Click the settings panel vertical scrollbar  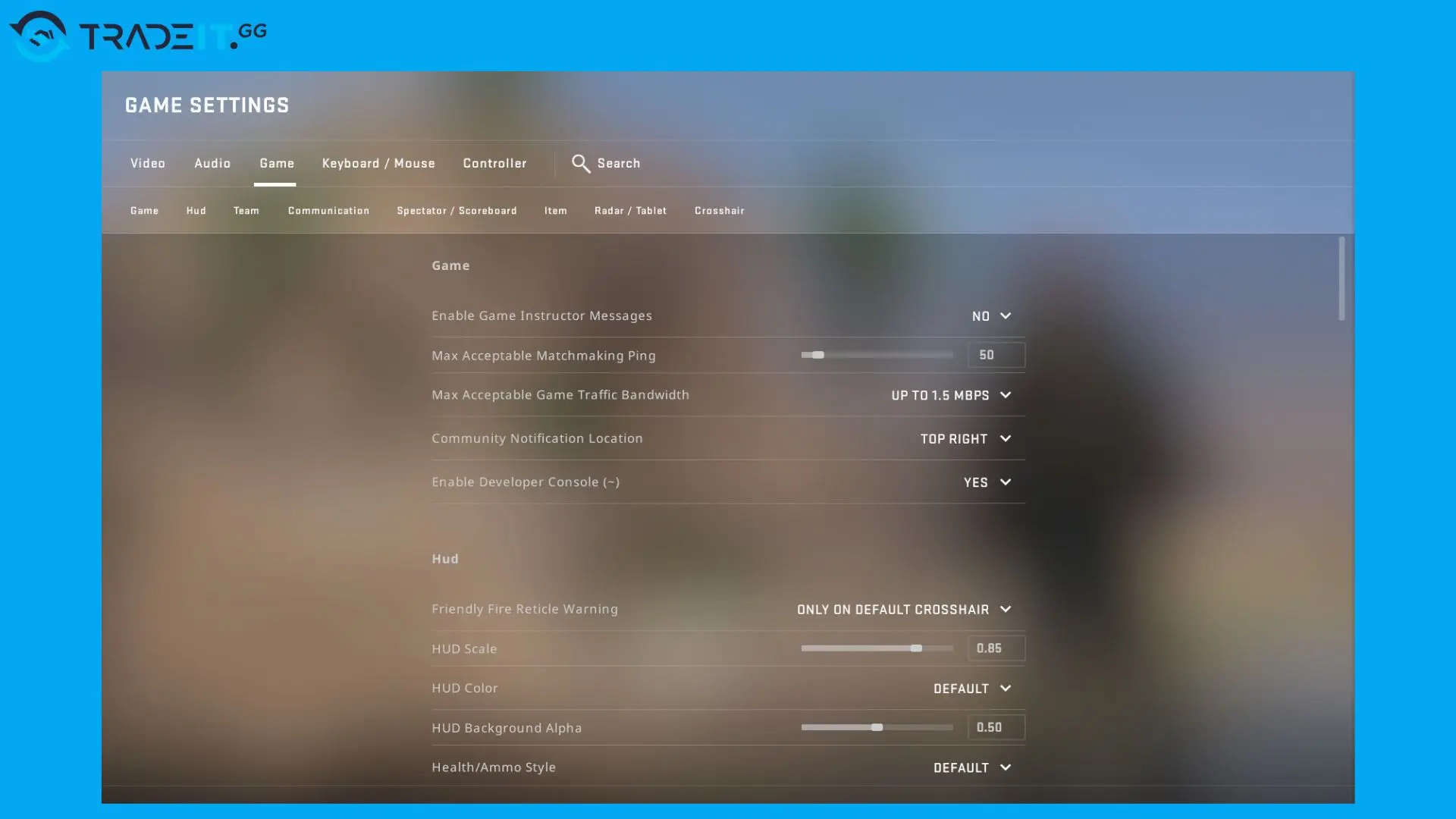click(x=1341, y=278)
